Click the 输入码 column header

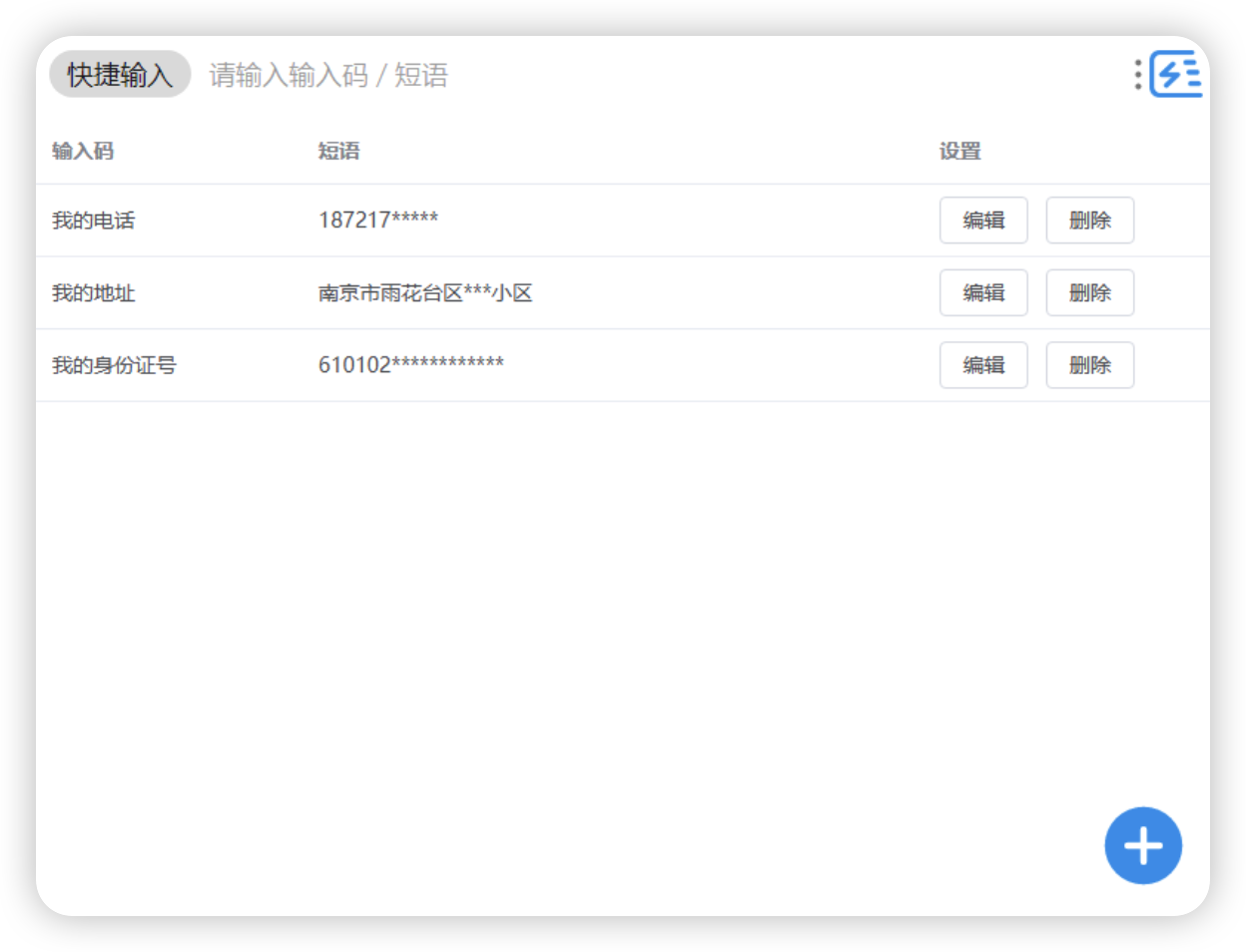coord(77,151)
